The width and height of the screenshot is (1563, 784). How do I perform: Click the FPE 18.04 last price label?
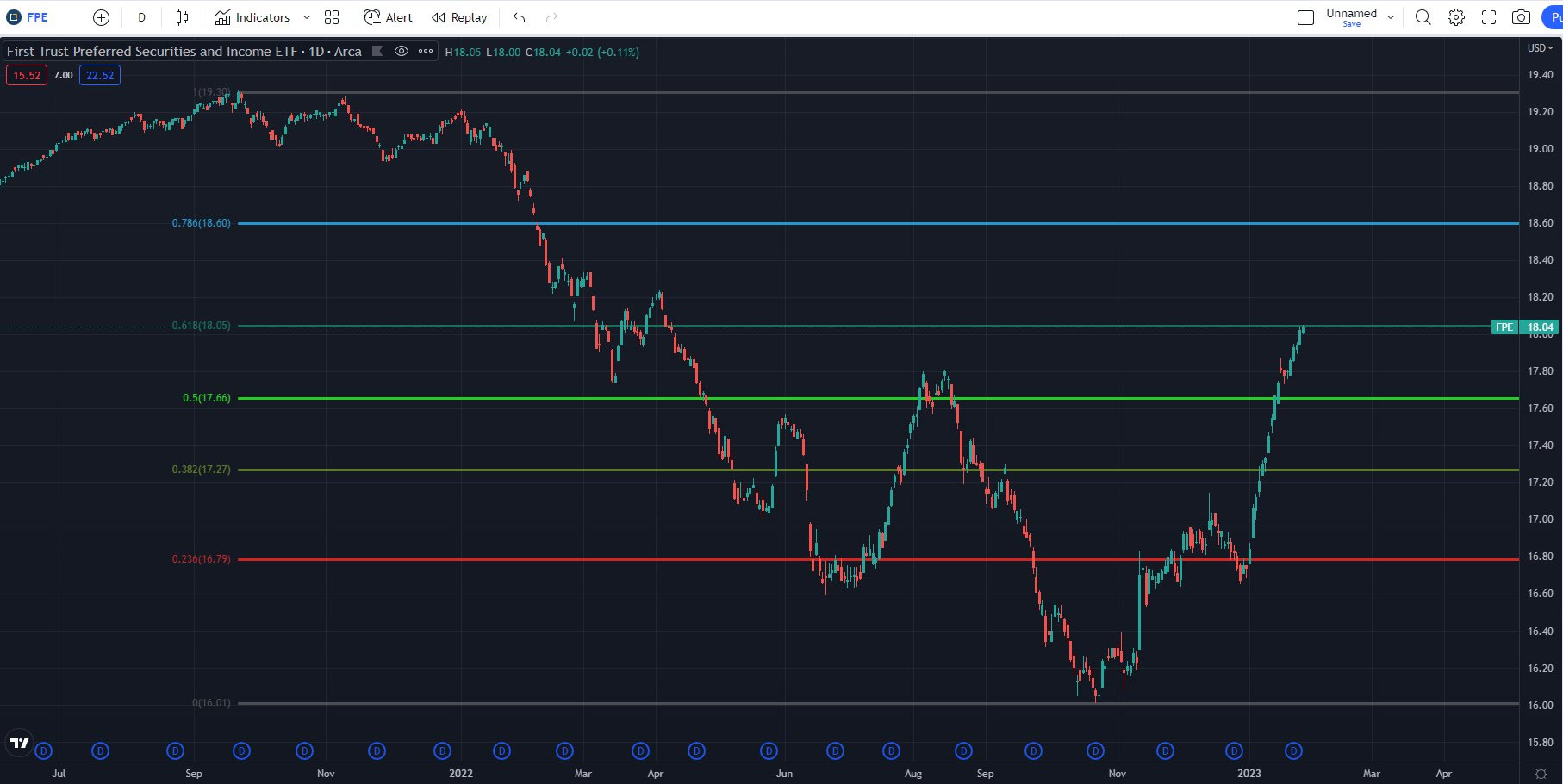1526,327
